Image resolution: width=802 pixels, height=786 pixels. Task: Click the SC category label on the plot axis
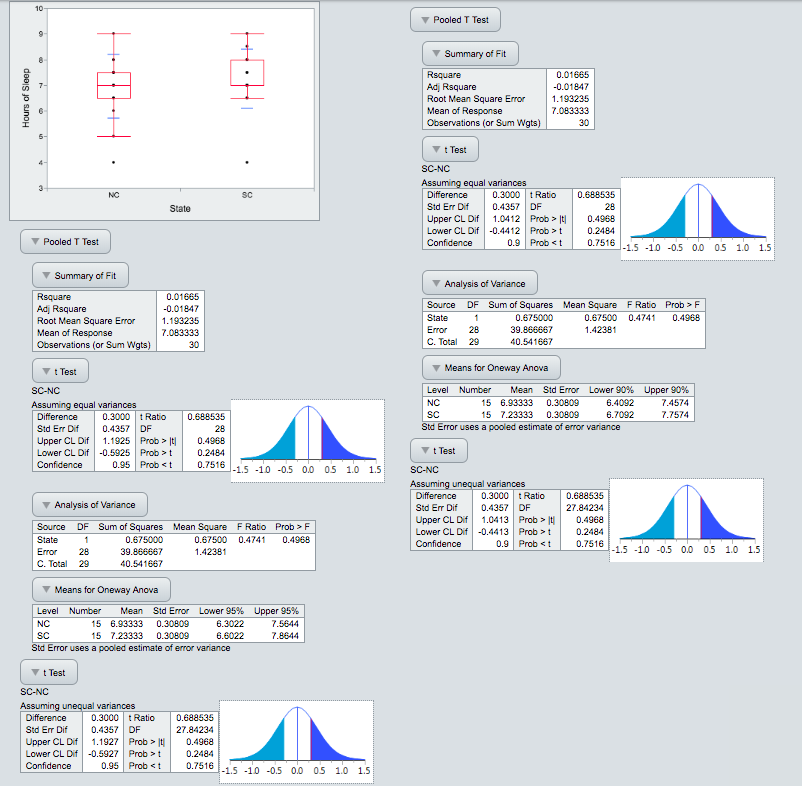click(247, 195)
